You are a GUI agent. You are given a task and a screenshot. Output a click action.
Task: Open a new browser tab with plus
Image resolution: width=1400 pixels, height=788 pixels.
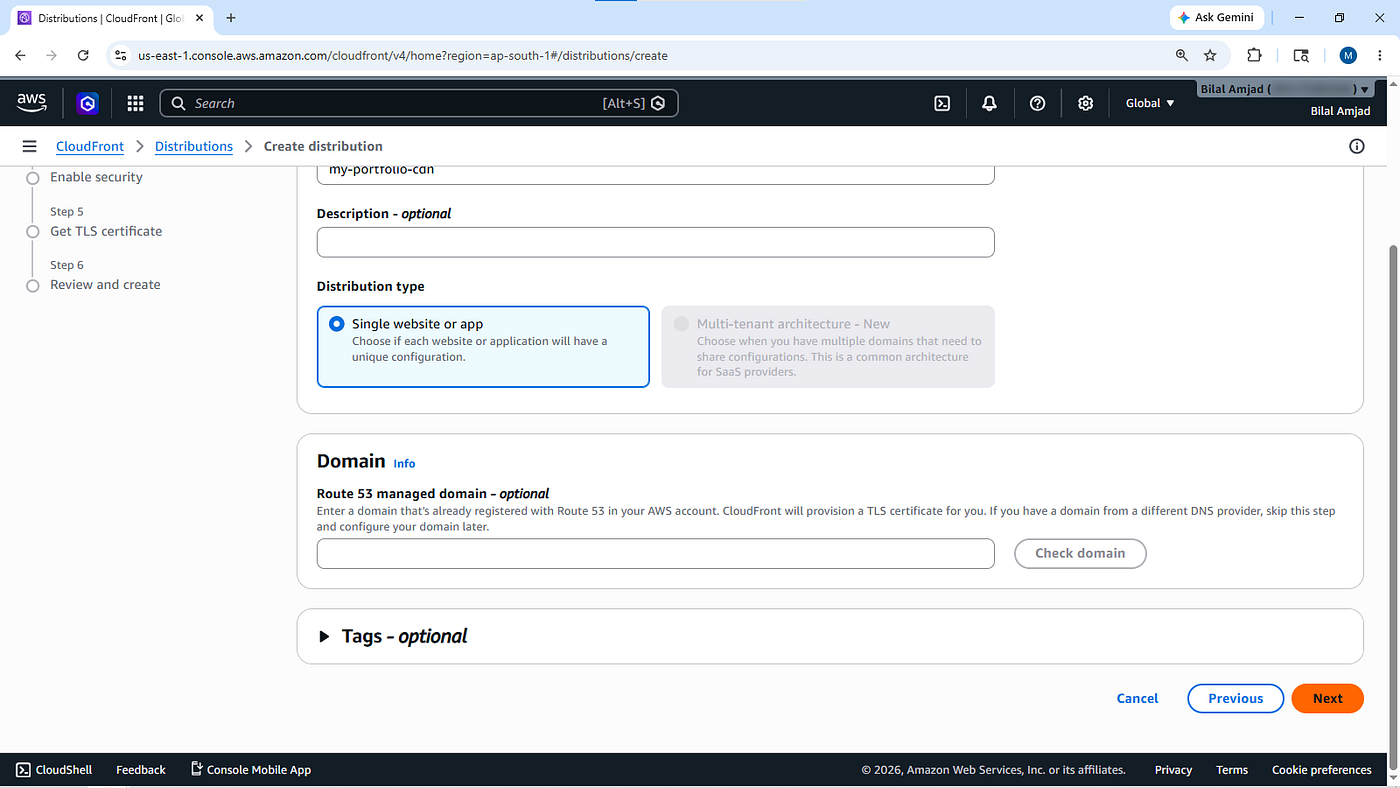coord(231,18)
